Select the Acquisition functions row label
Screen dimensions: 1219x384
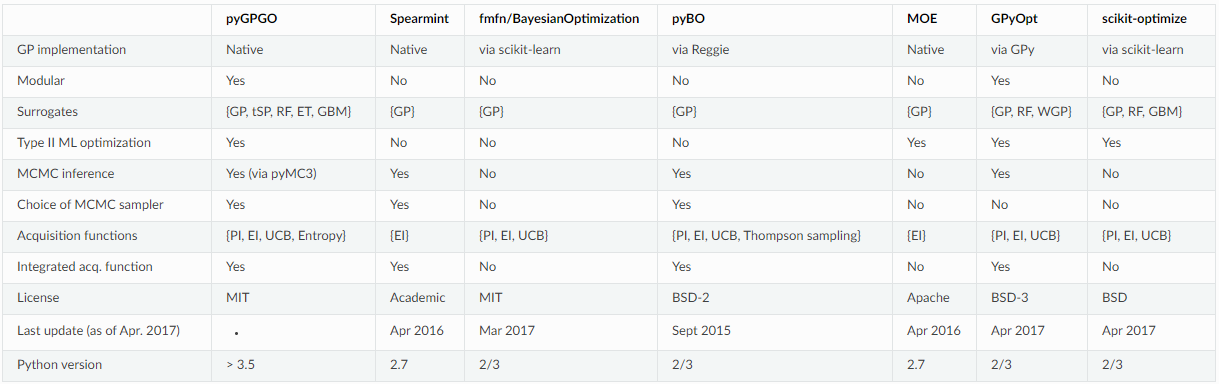[77, 236]
